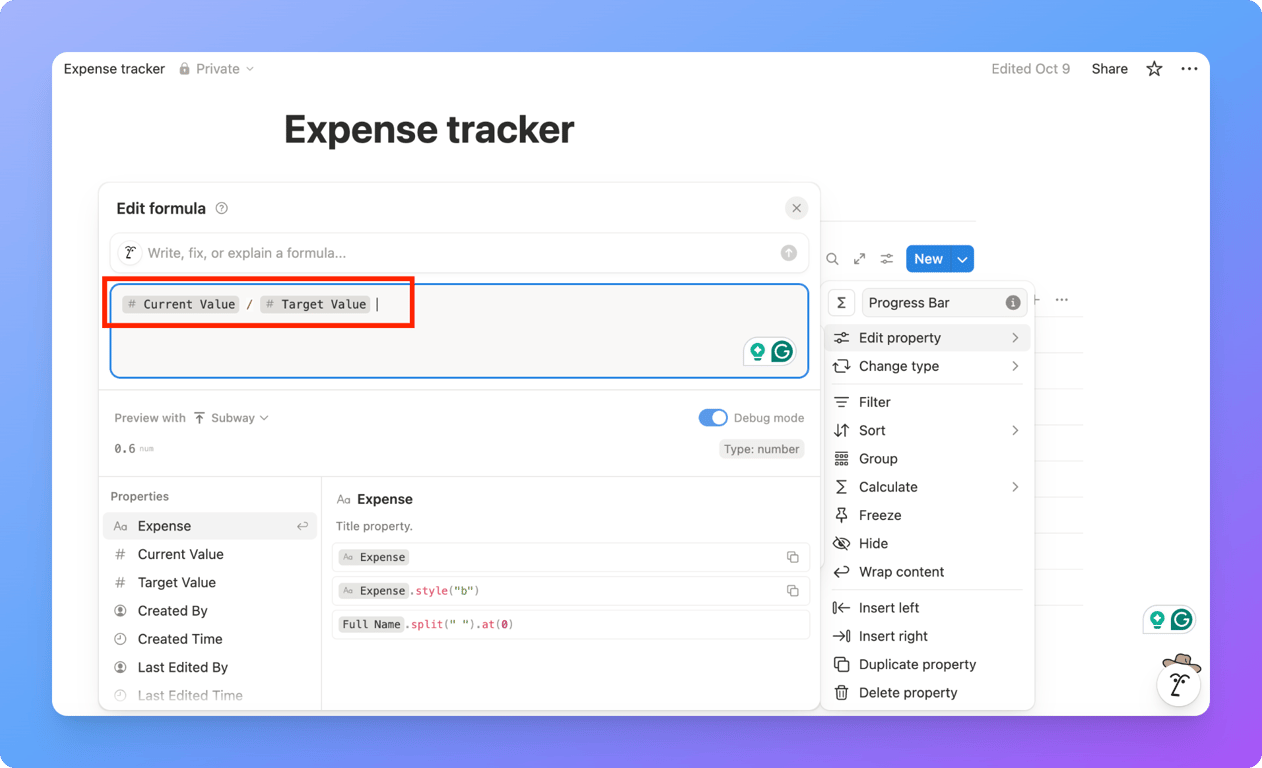This screenshot has height=768, width=1262.
Task: Click the Type: number badge
Action: tap(761, 449)
